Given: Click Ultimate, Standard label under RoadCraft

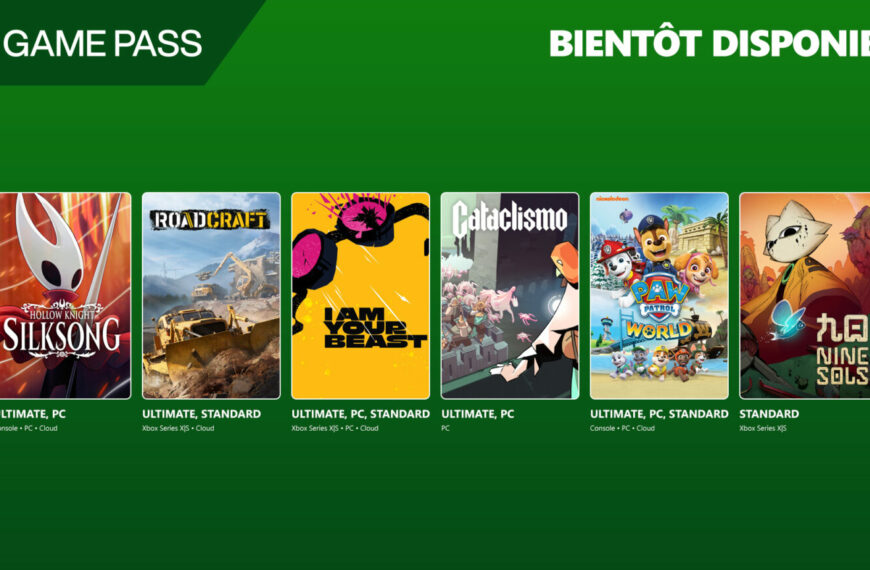Looking at the screenshot, I should tap(201, 413).
